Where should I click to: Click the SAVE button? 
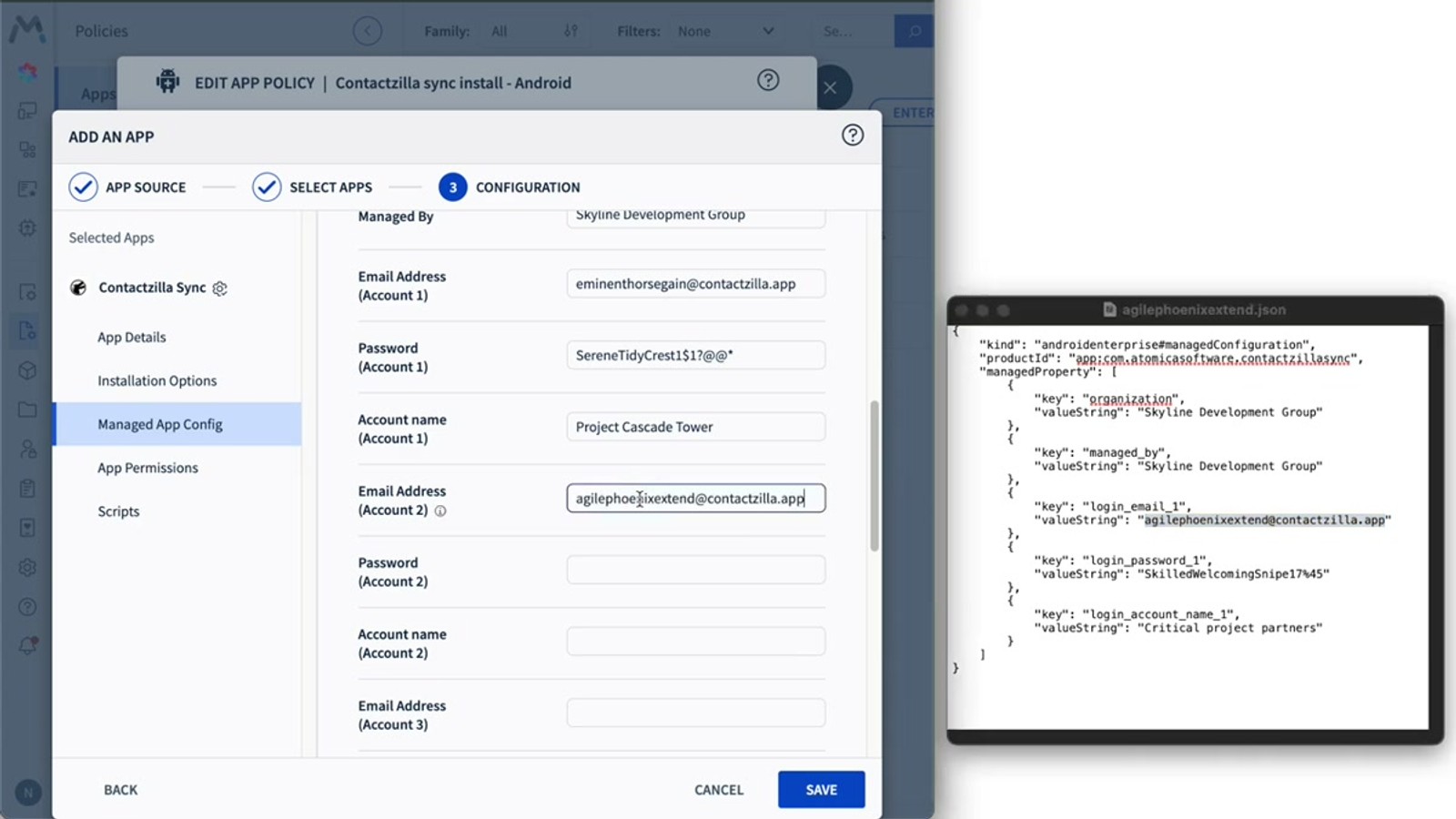tap(821, 790)
